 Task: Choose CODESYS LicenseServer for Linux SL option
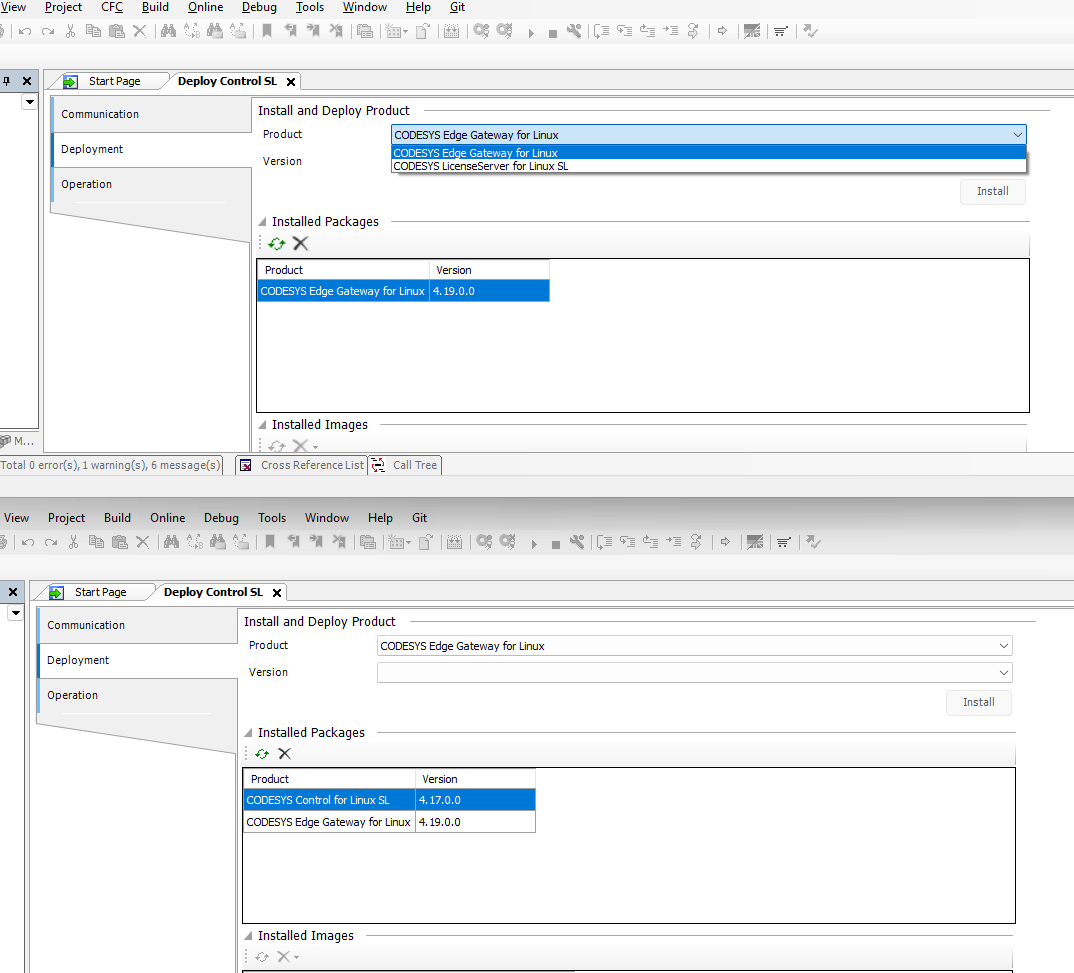point(481,167)
